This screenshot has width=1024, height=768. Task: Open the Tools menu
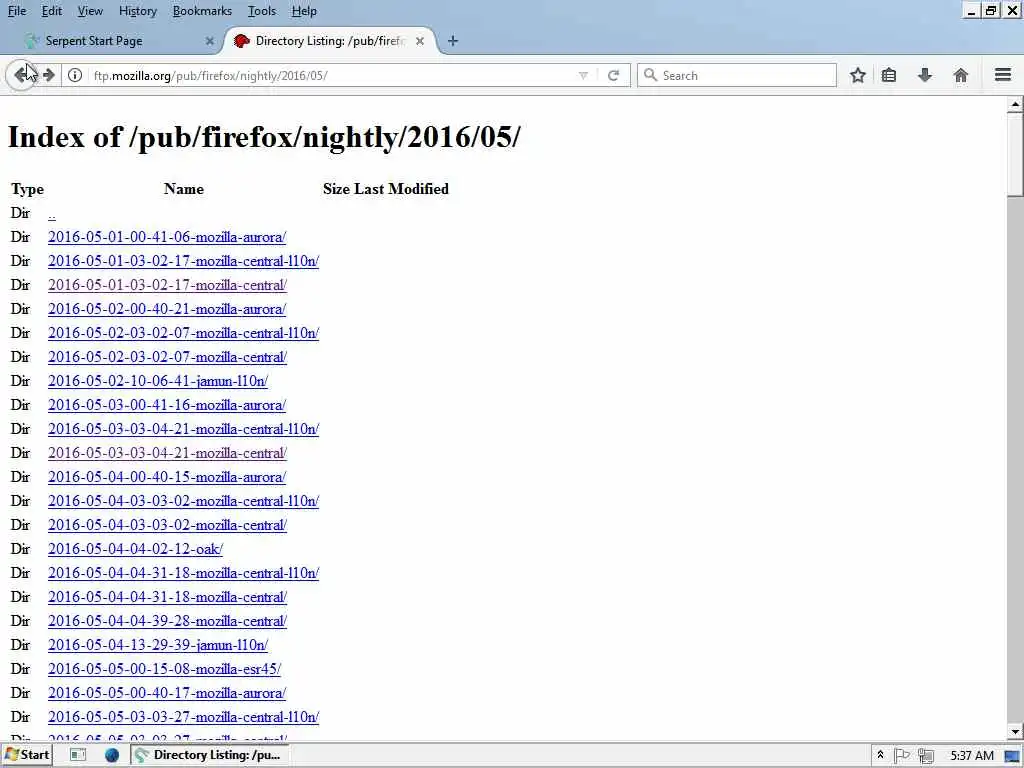tap(262, 11)
